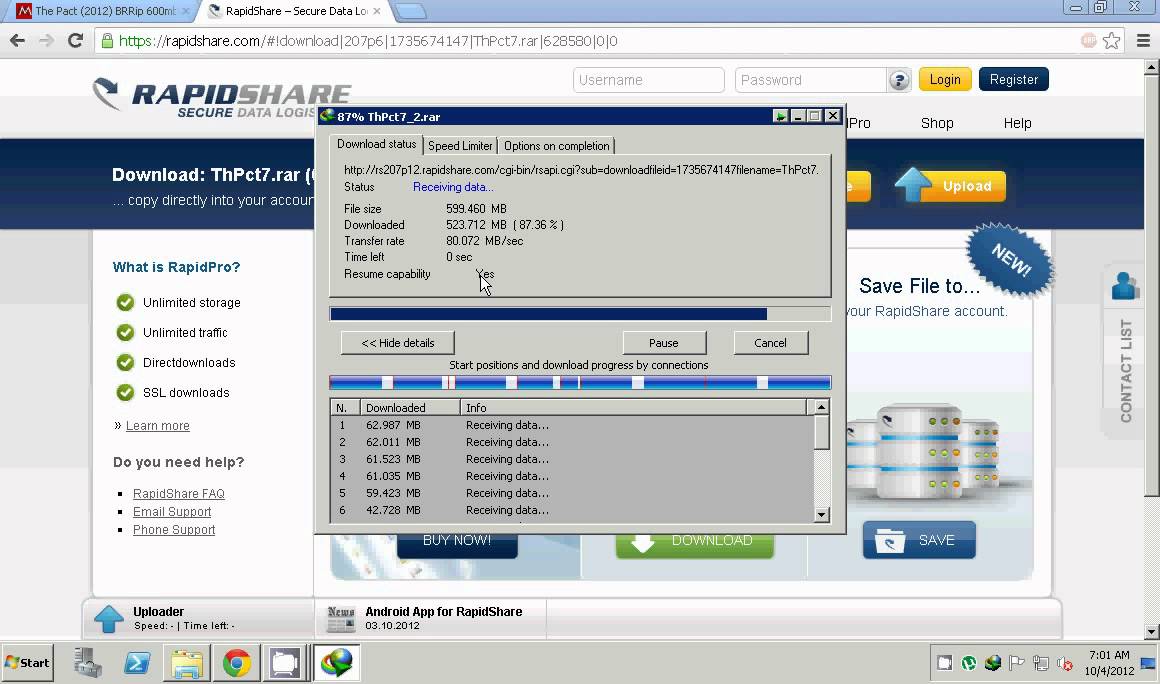Open the Phone Support link
The height and width of the screenshot is (684, 1160).
coord(174,530)
